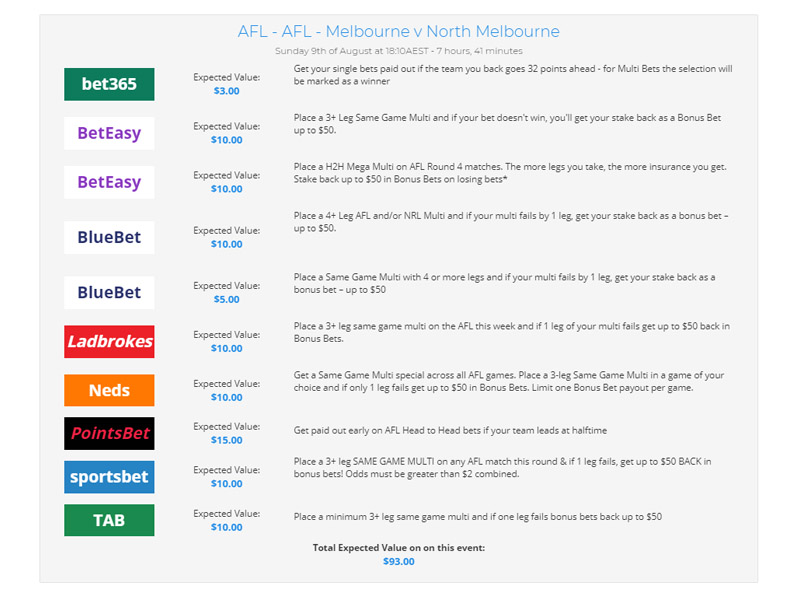
Task: Click the orange Neds logo
Action: click(109, 390)
